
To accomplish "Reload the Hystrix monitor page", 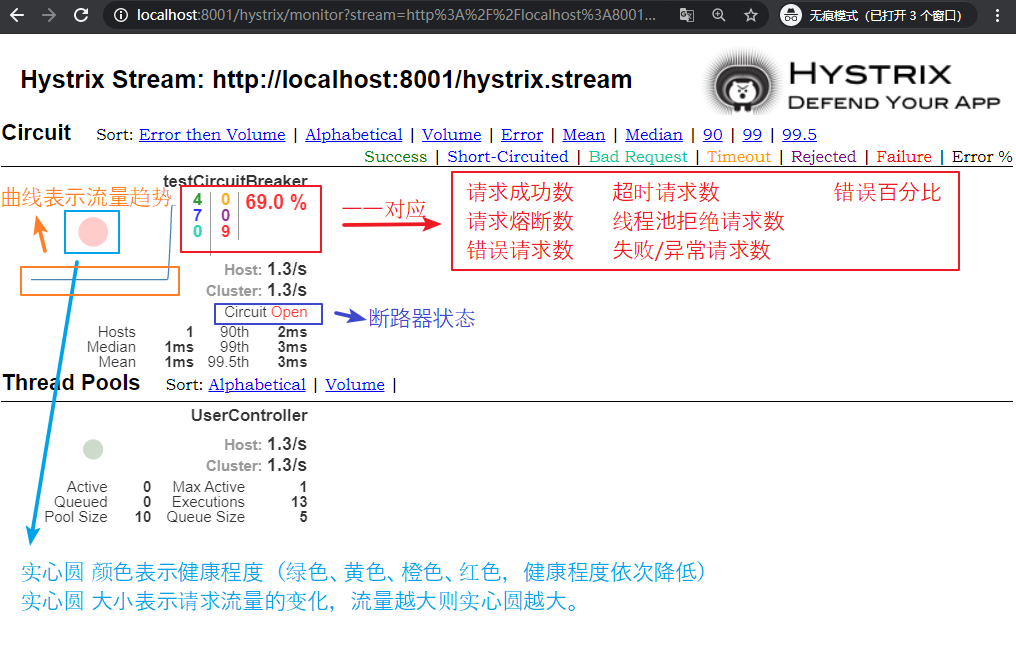I will tap(81, 15).
